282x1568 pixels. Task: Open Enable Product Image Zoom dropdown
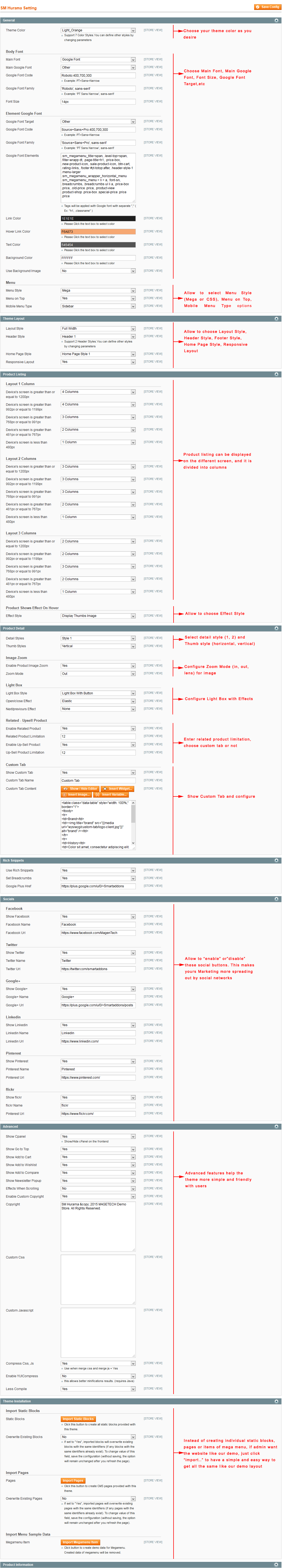pyautogui.click(x=98, y=666)
